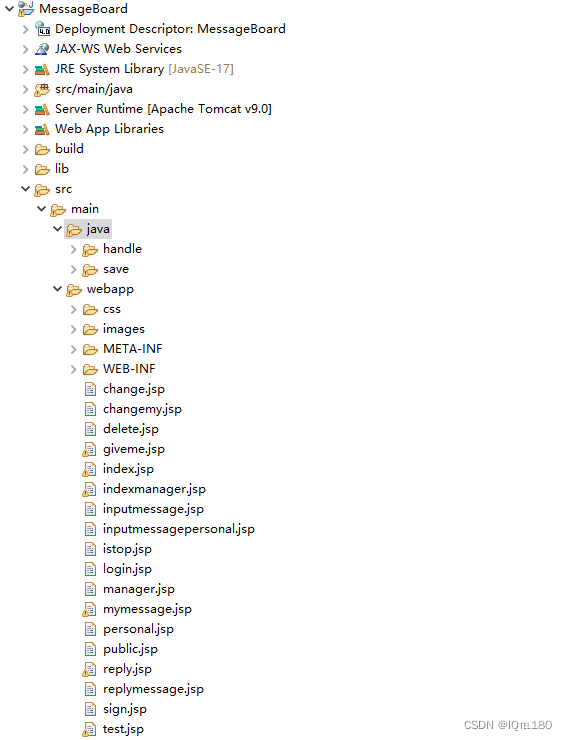Image resolution: width=567 pixels, height=740 pixels.
Task: Click the handle folder icon
Action: (90, 250)
